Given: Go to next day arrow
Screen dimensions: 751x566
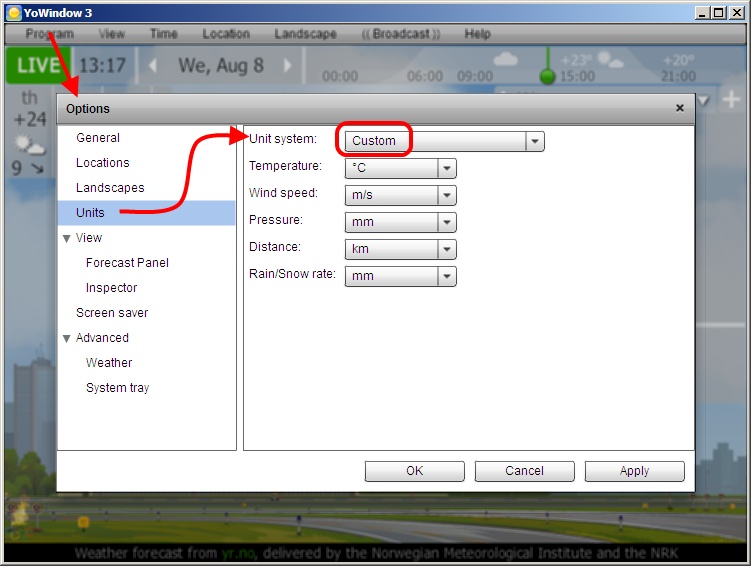Looking at the screenshot, I should pyautogui.click(x=287, y=65).
